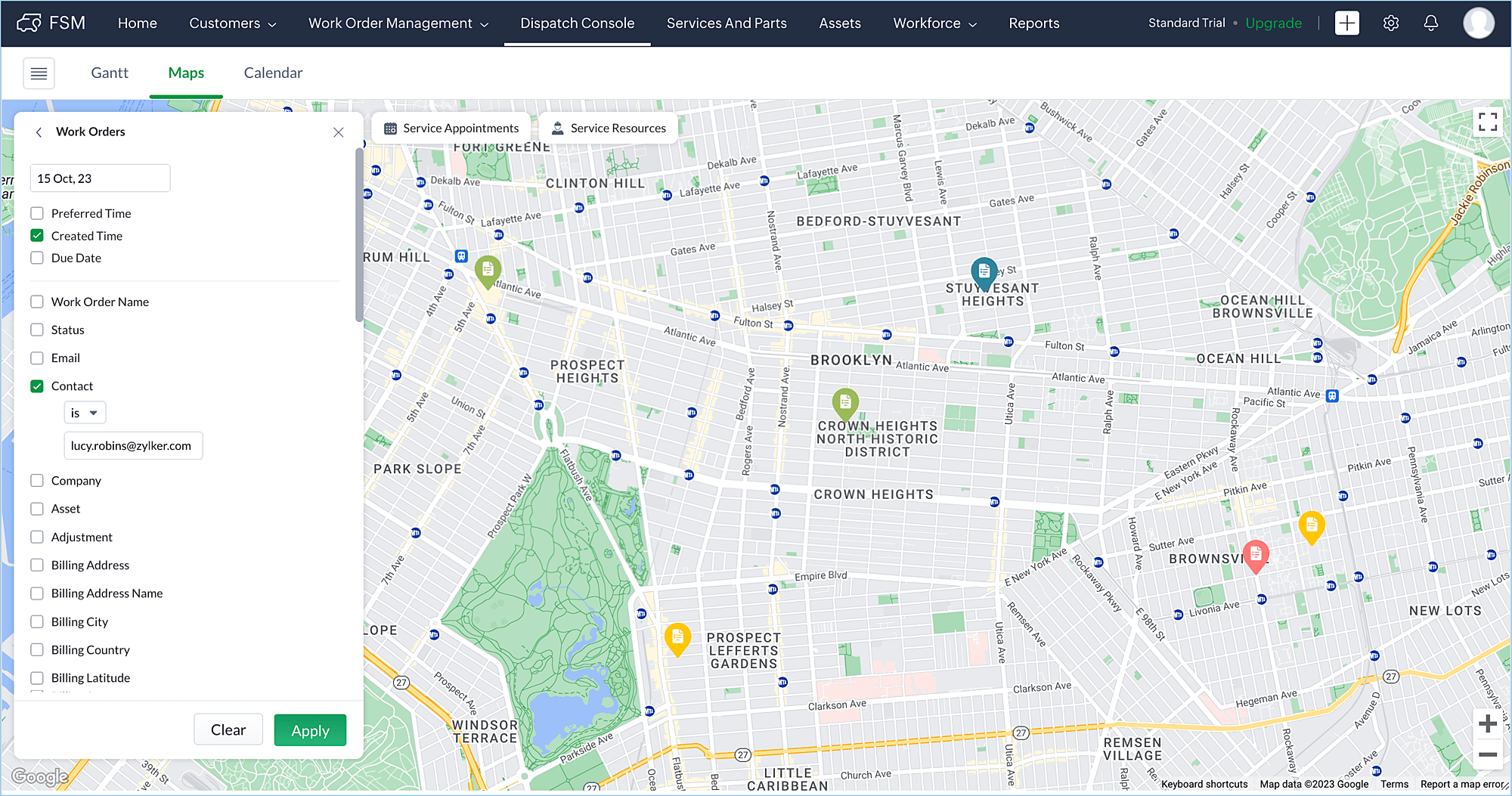Enable the Billing Address filter
This screenshot has height=796, width=1512.
point(37,565)
